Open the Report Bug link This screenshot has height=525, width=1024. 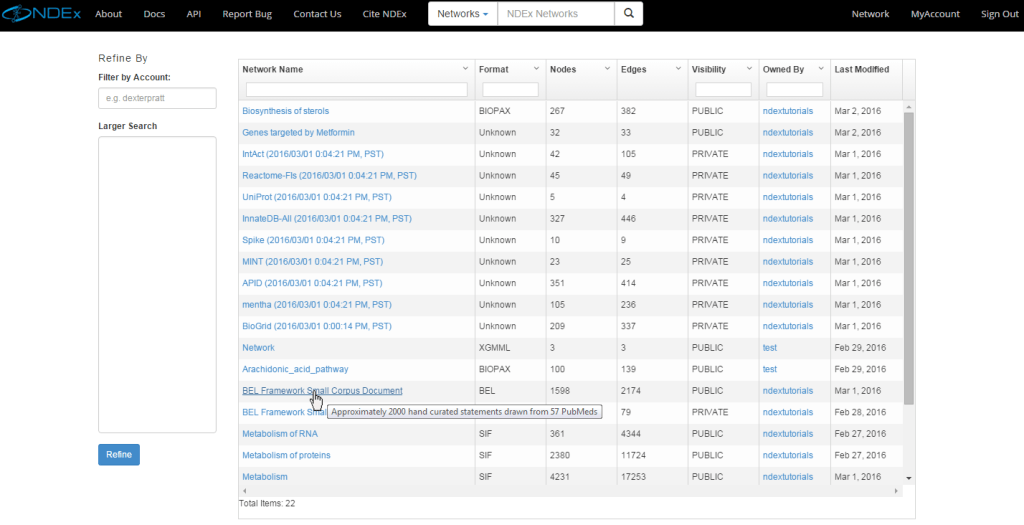247,14
